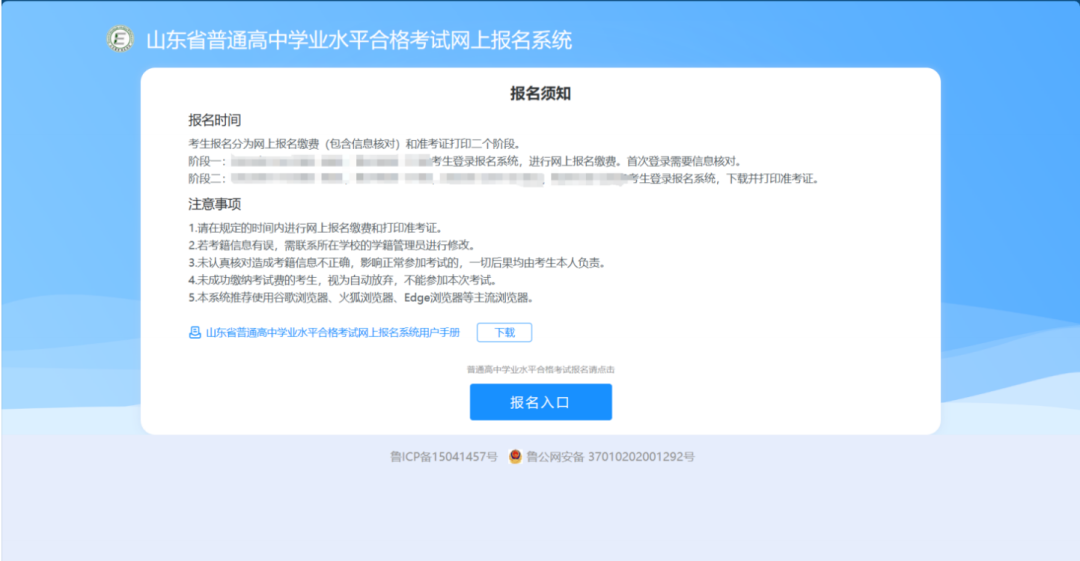Click the Shandong exam authority logo
Screen dimensions: 1080x561
[120, 40]
